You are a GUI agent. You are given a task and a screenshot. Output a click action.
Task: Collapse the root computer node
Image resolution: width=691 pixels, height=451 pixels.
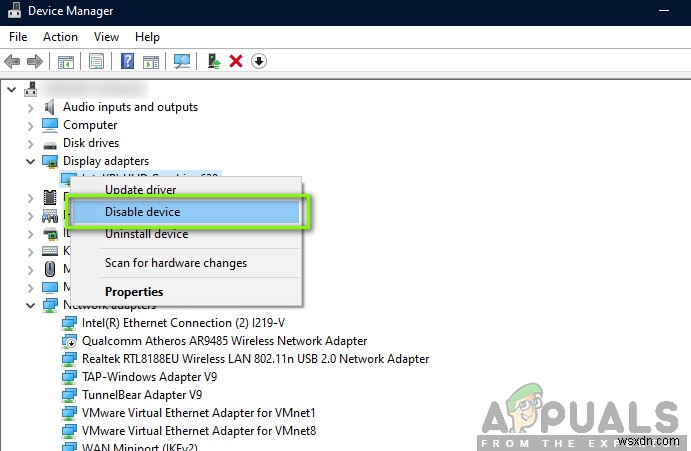[11, 90]
